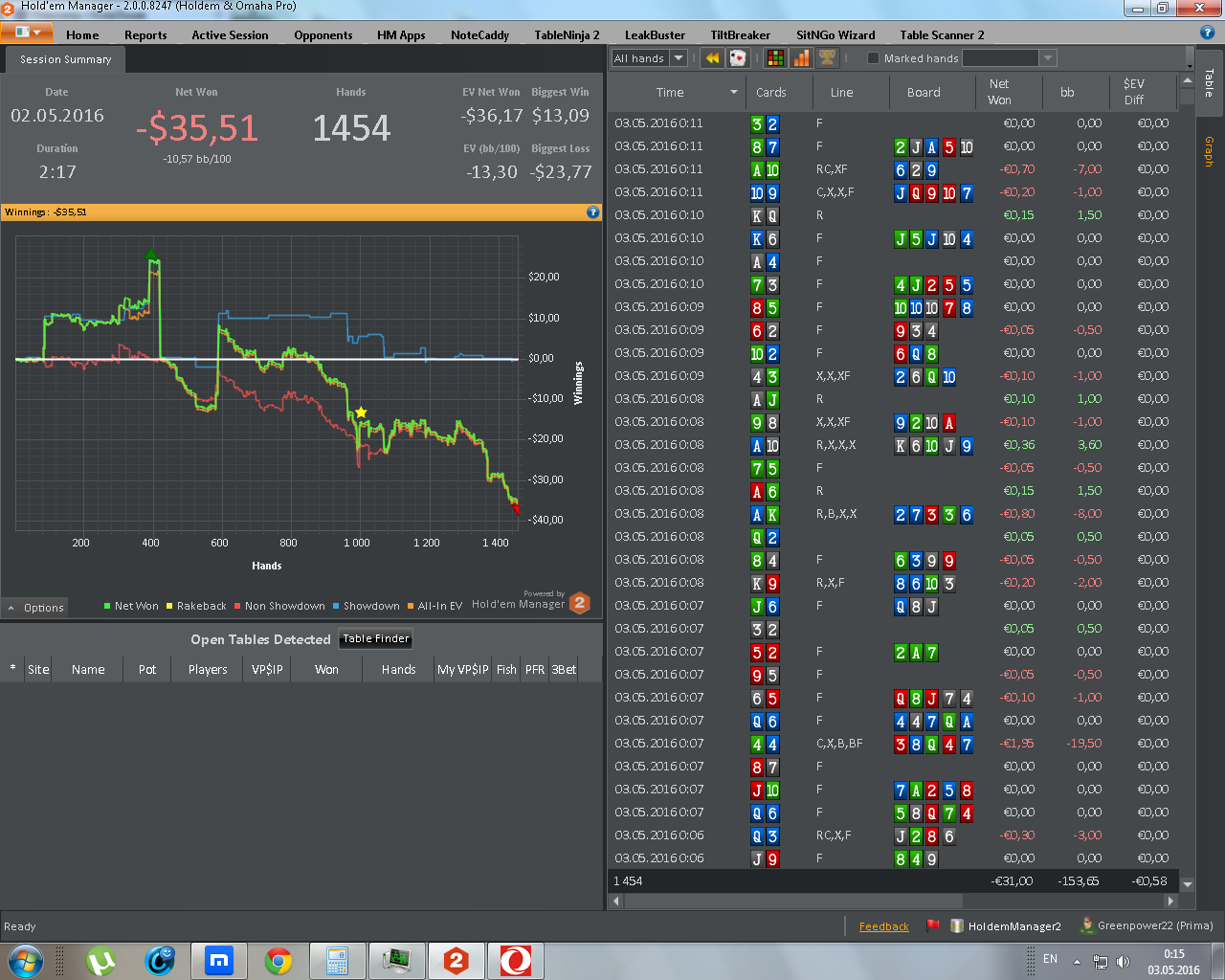
Task: Toggle All-In EV legend series
Action: click(434, 606)
